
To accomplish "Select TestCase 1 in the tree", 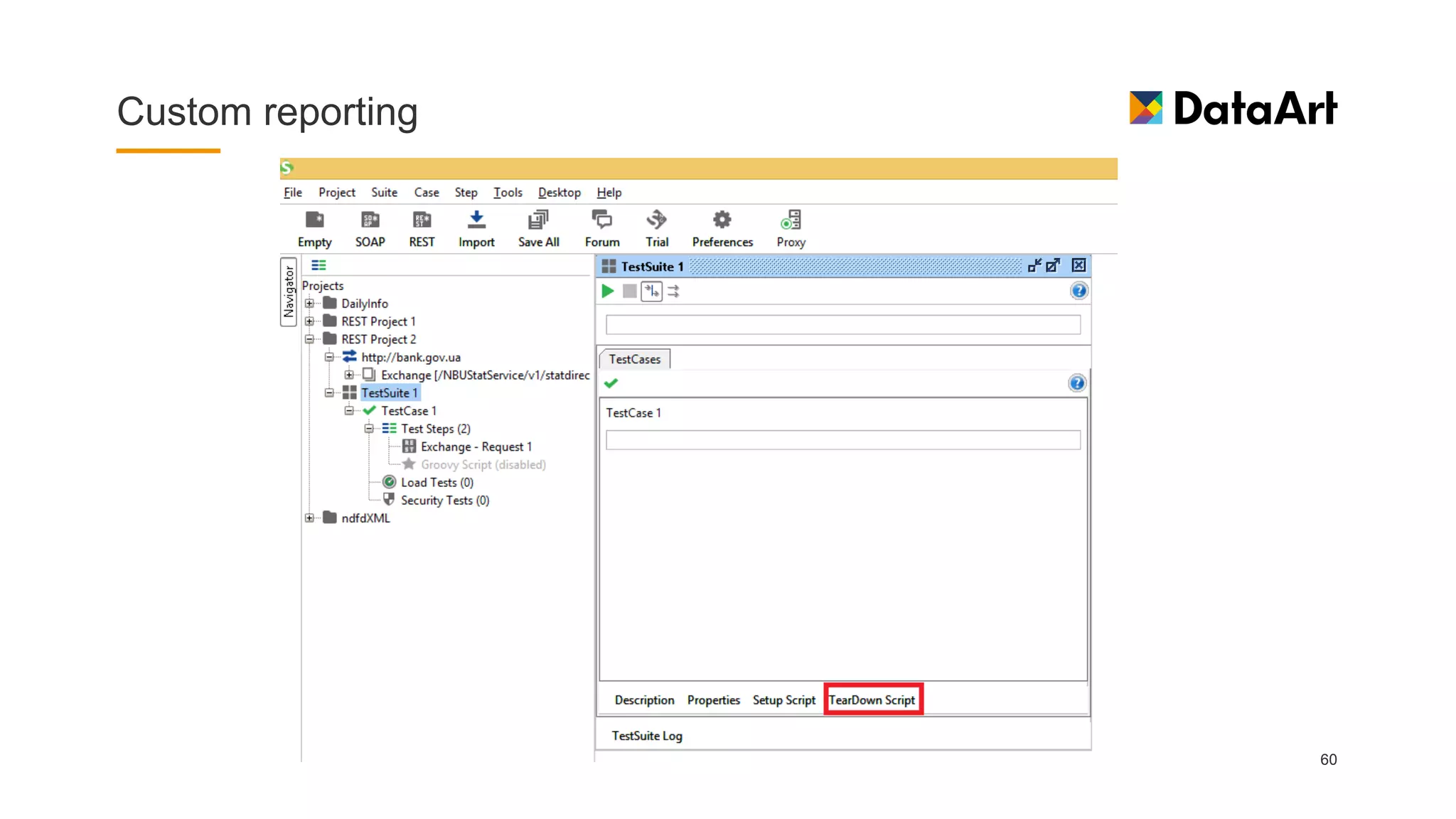I will [x=409, y=411].
